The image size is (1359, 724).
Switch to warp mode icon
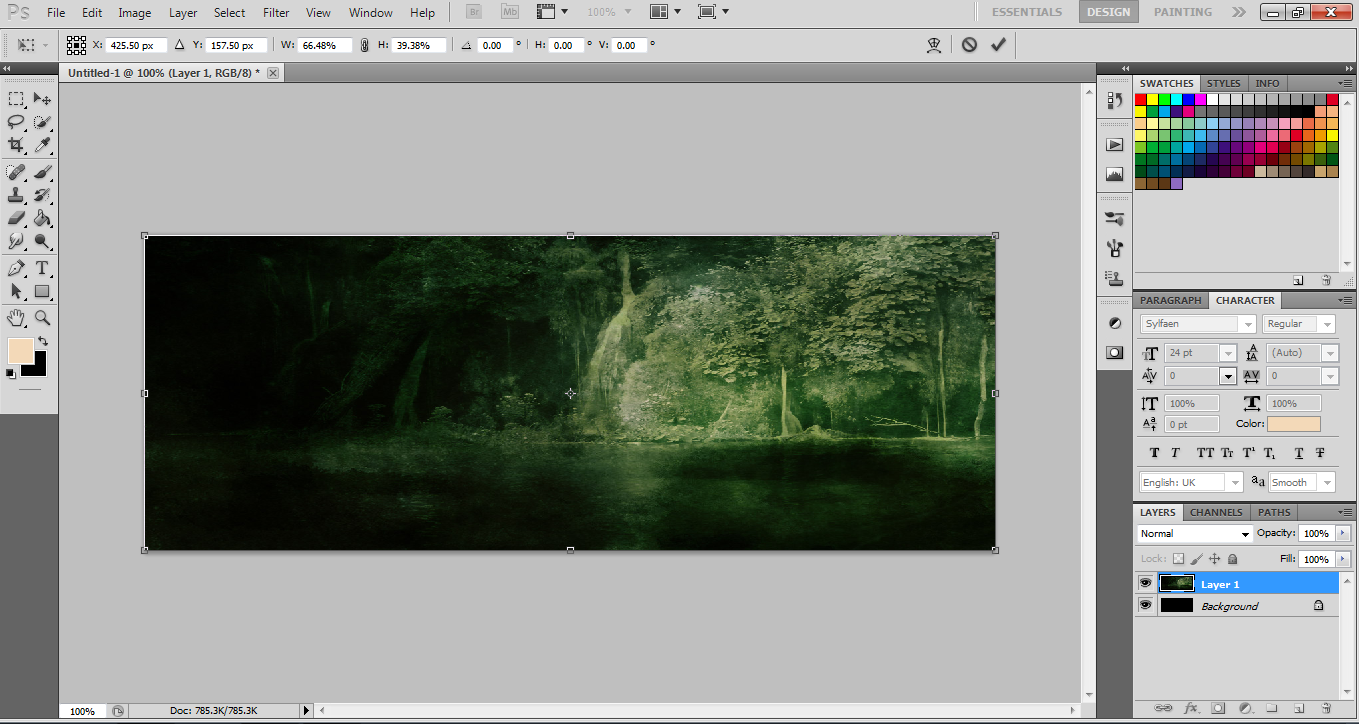click(934, 45)
